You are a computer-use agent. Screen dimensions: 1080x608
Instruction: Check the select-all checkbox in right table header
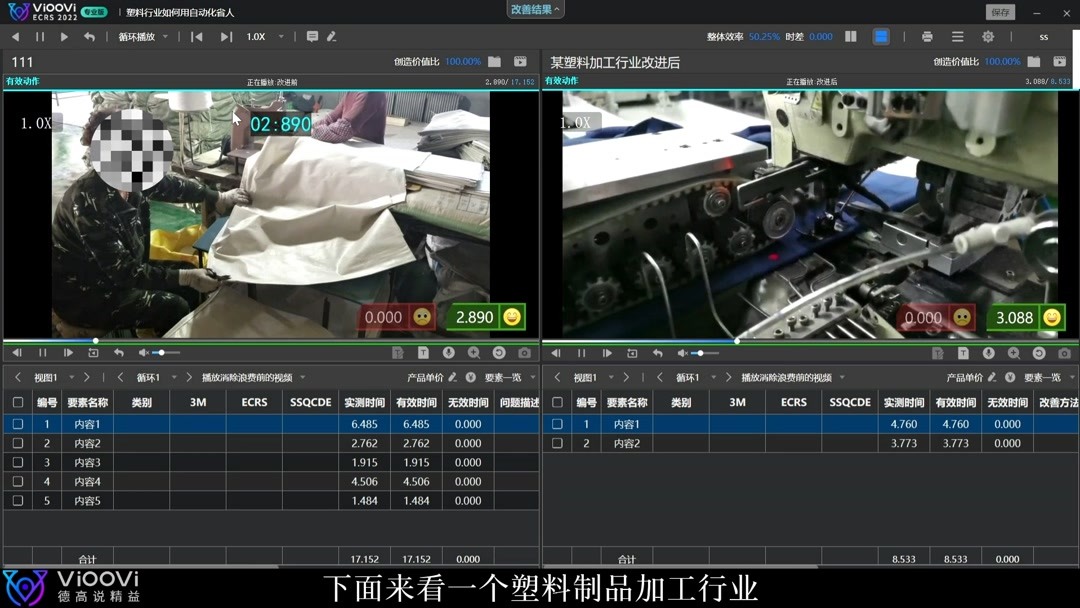click(x=557, y=402)
